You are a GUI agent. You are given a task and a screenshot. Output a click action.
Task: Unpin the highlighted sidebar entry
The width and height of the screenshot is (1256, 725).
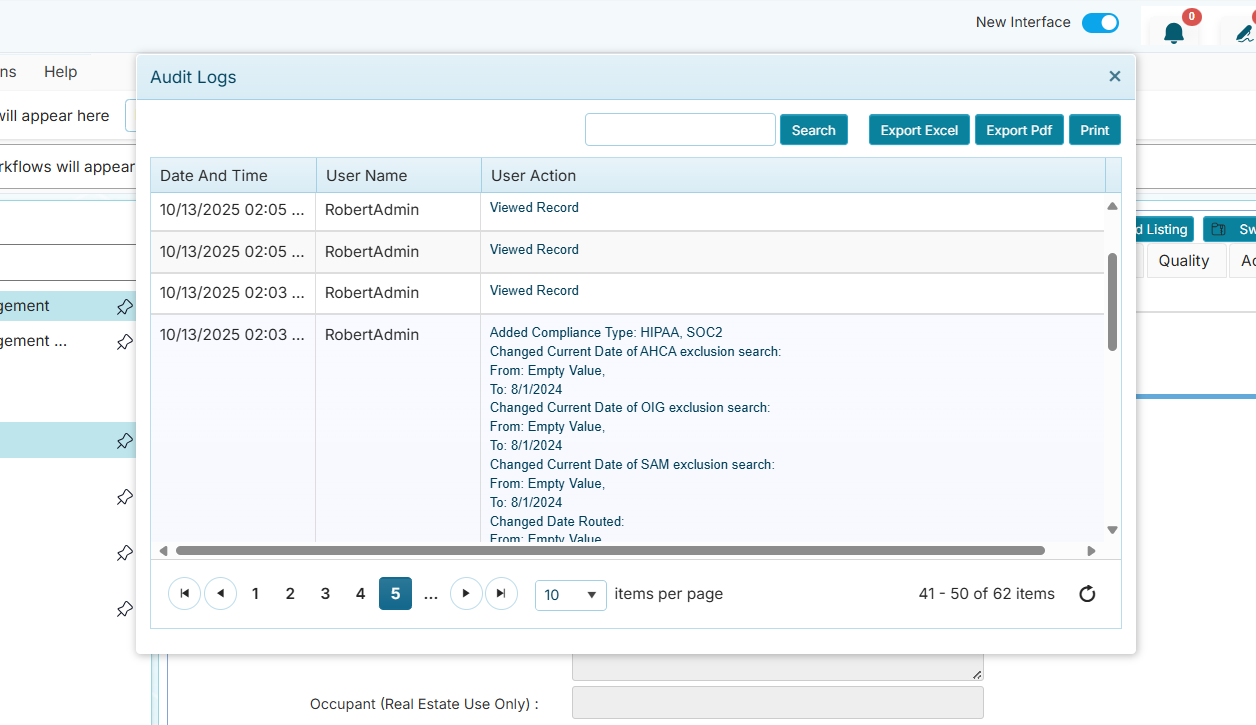point(124,441)
